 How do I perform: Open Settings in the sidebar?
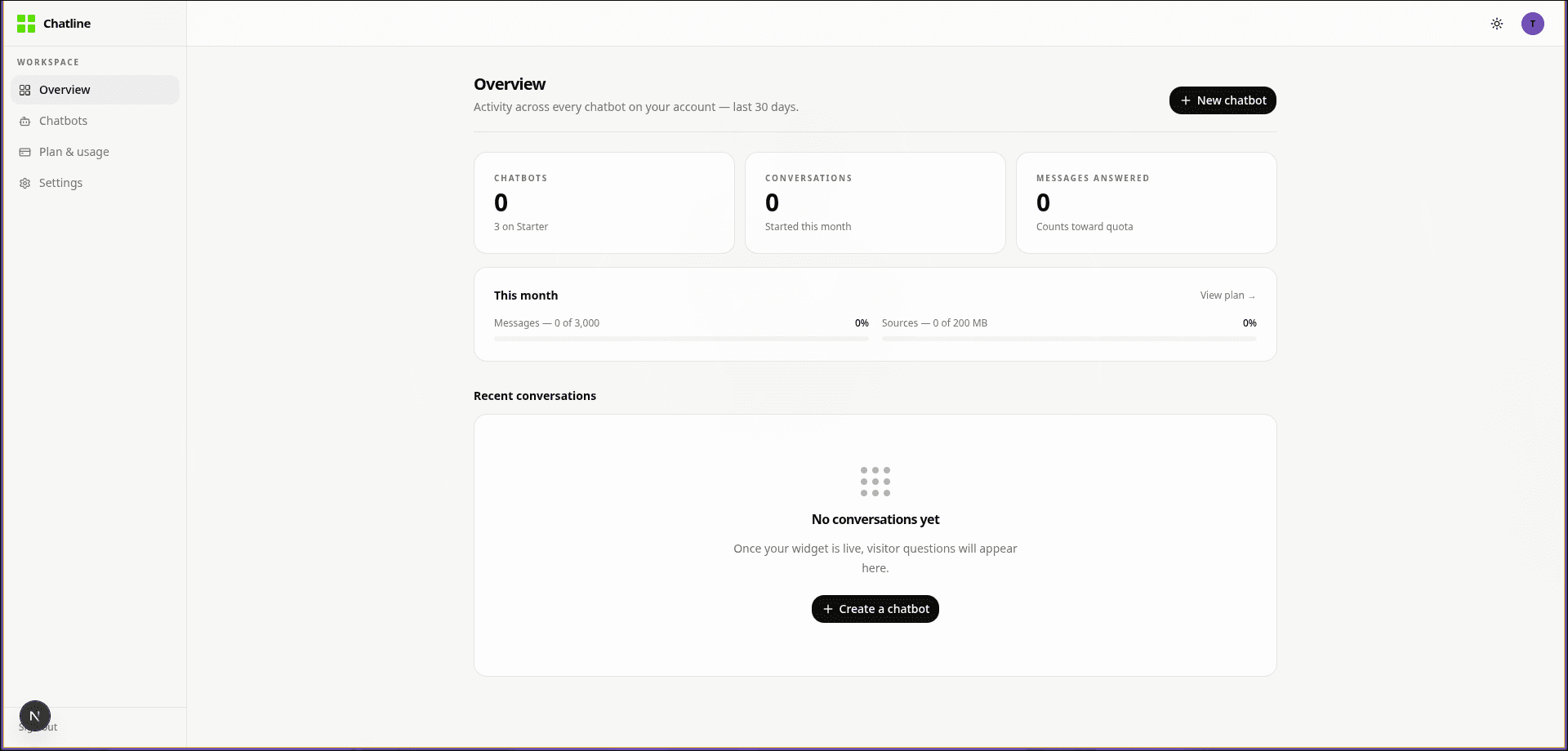(95, 183)
